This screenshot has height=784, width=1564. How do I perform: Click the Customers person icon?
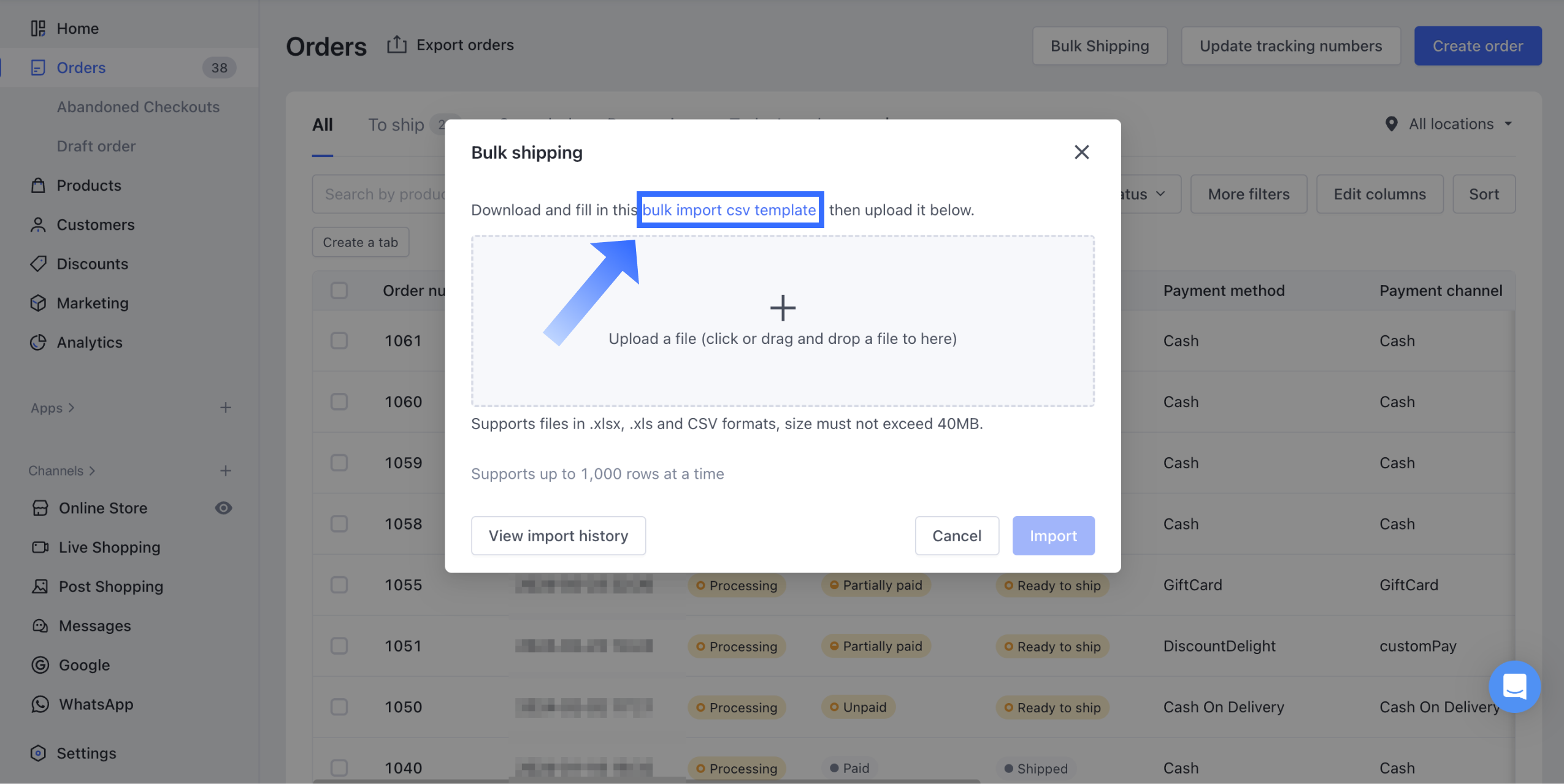pos(38,224)
